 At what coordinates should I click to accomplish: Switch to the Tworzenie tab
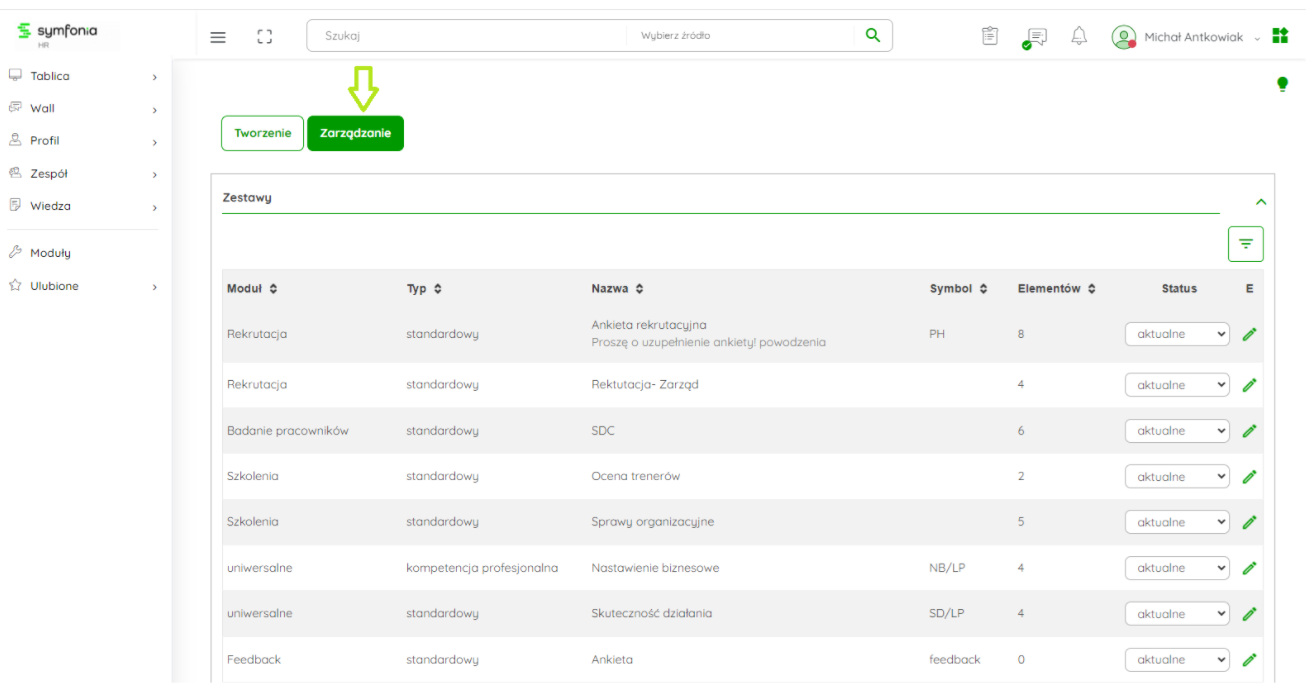pos(262,133)
